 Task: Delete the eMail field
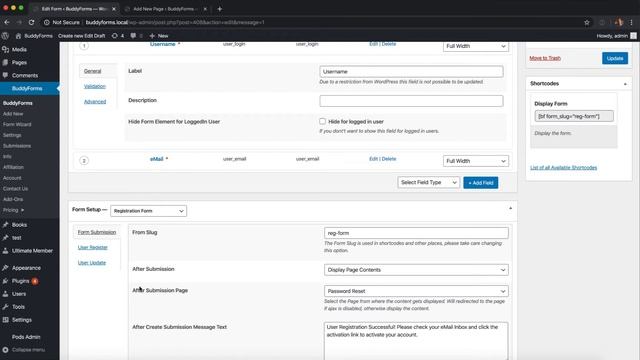click(x=389, y=159)
